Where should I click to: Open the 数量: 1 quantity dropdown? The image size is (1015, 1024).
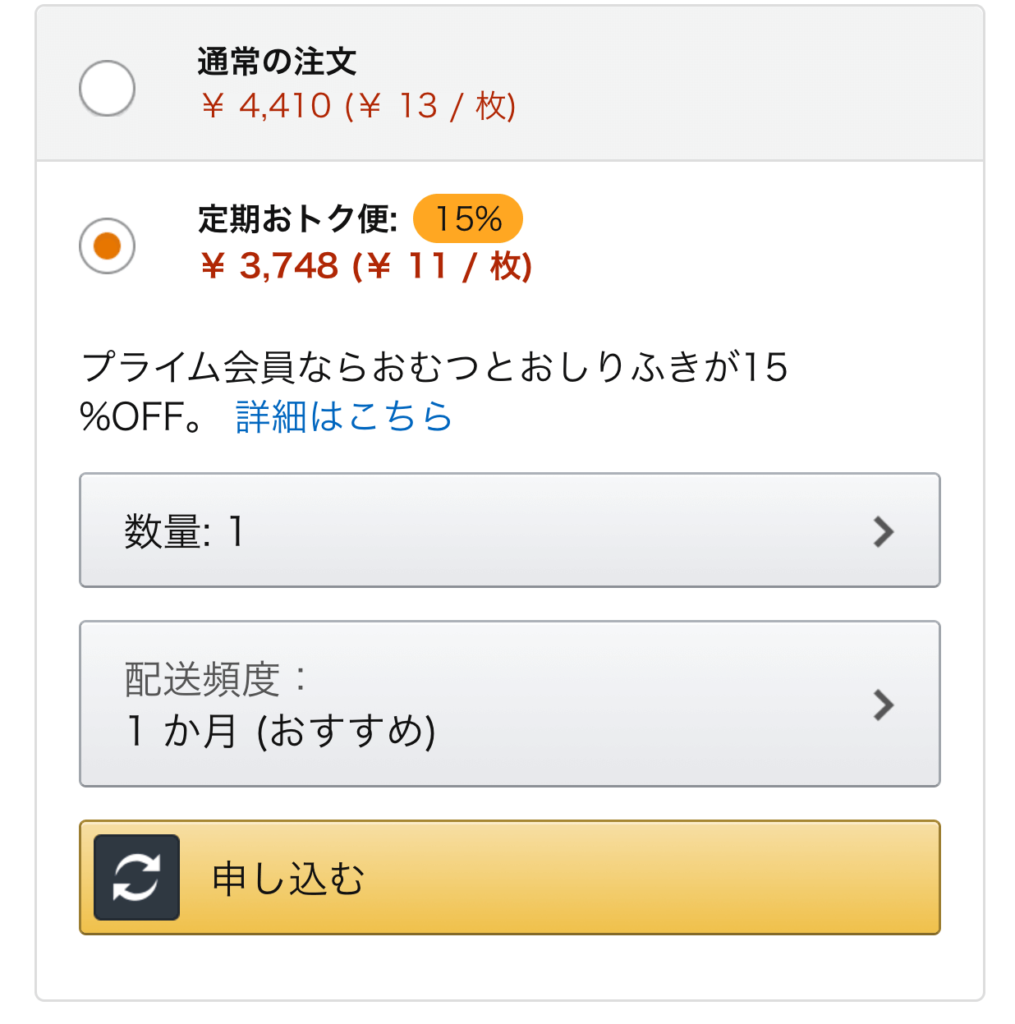509,530
